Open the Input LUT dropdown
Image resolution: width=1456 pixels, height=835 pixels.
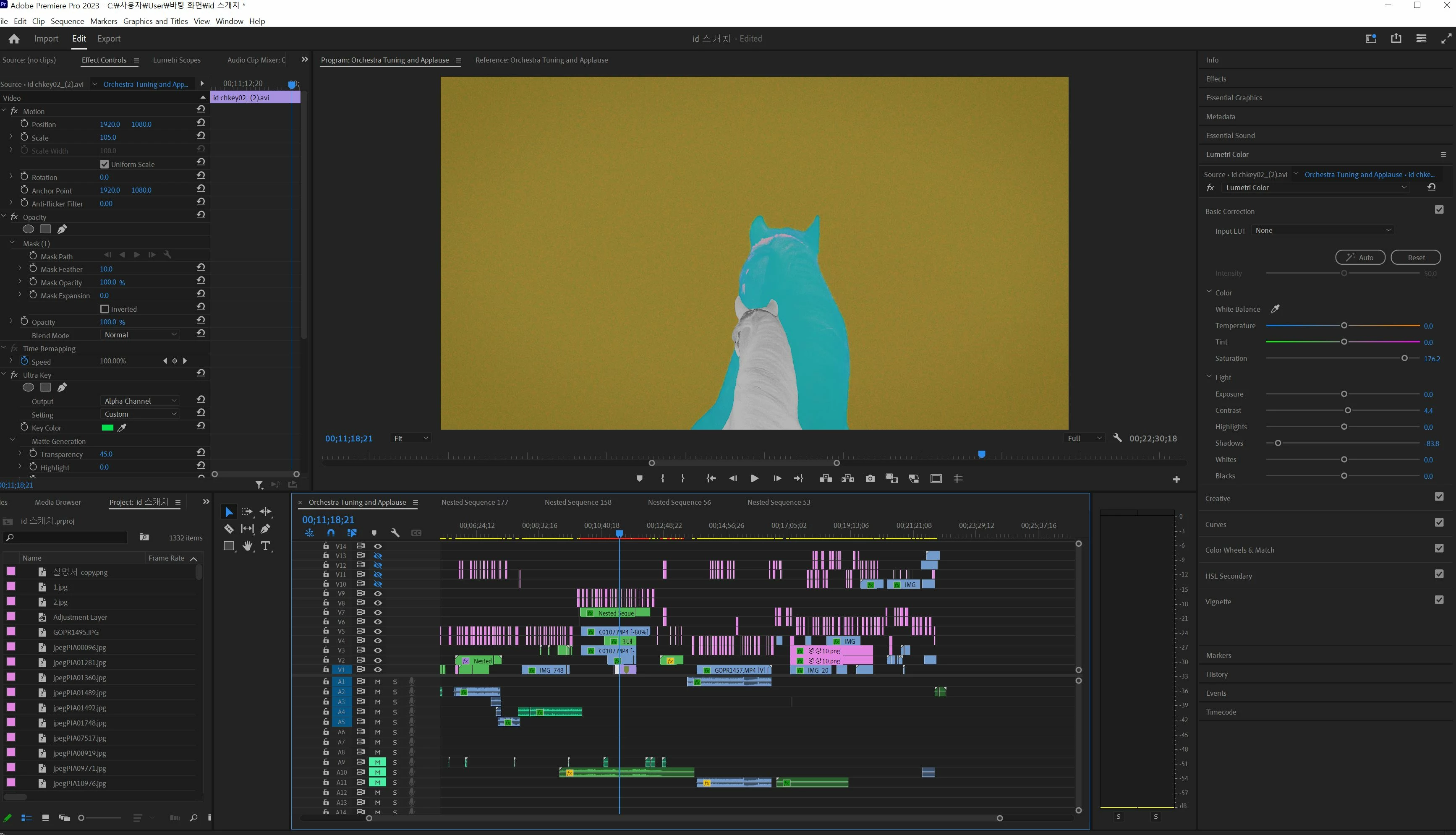(x=1323, y=230)
